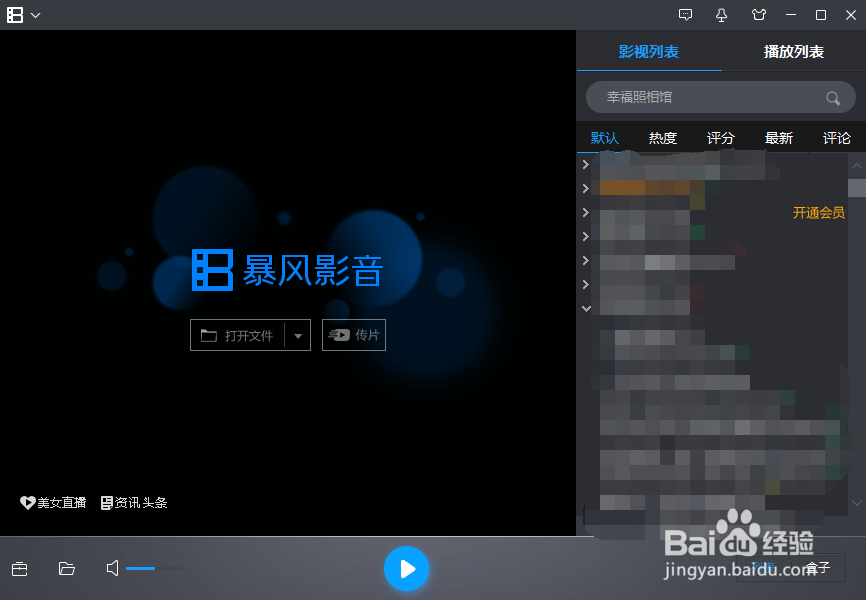Viewport: 866px width, 600px height.
Task: Open the skin (shirt) icon in title bar
Action: point(759,15)
